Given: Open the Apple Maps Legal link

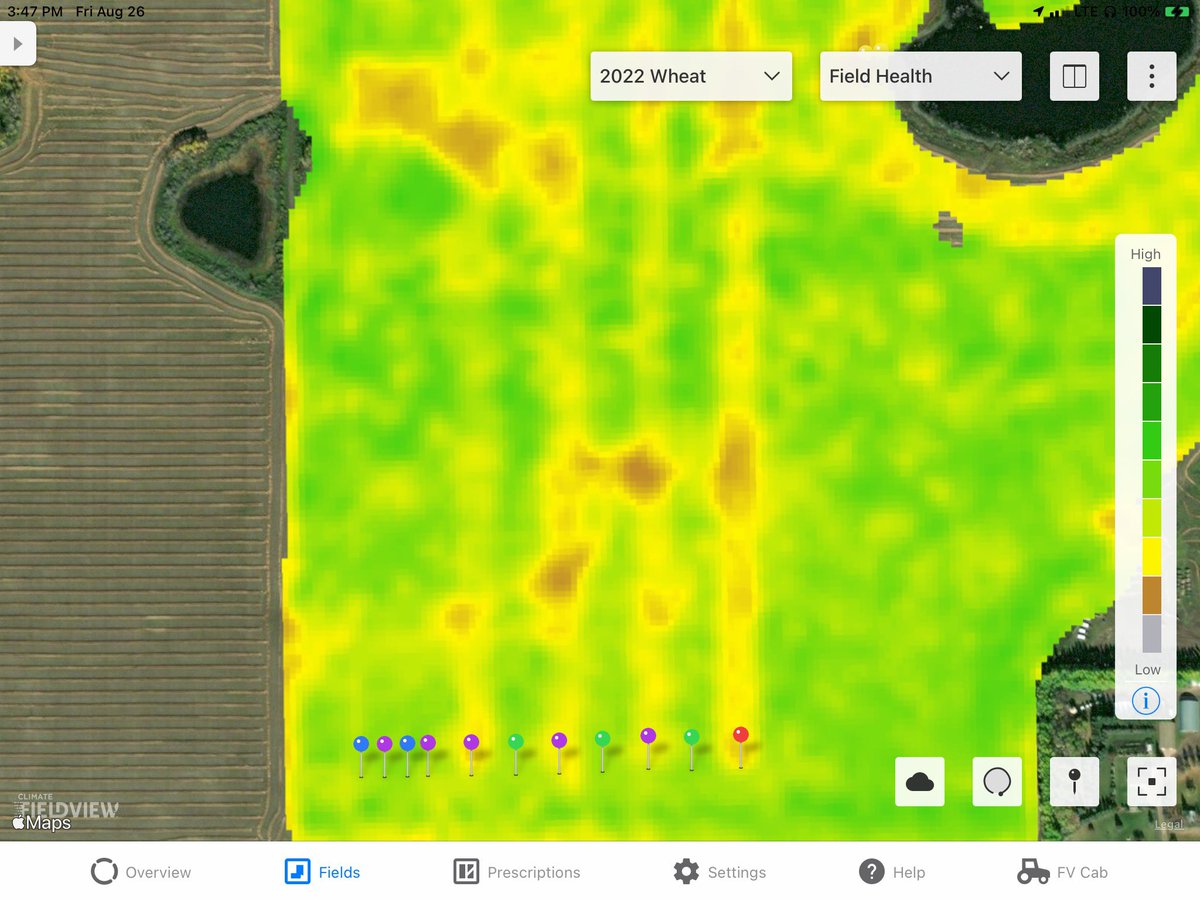Looking at the screenshot, I should [x=1169, y=825].
